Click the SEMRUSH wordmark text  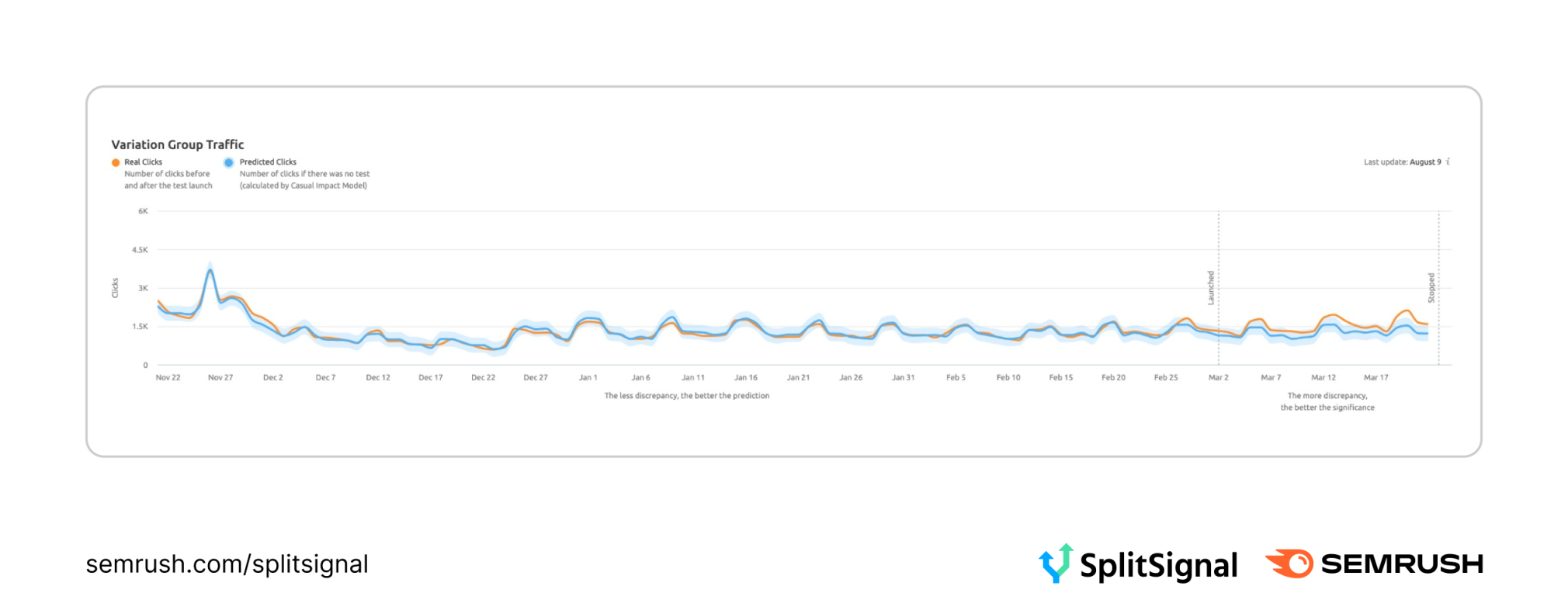tap(1402, 564)
